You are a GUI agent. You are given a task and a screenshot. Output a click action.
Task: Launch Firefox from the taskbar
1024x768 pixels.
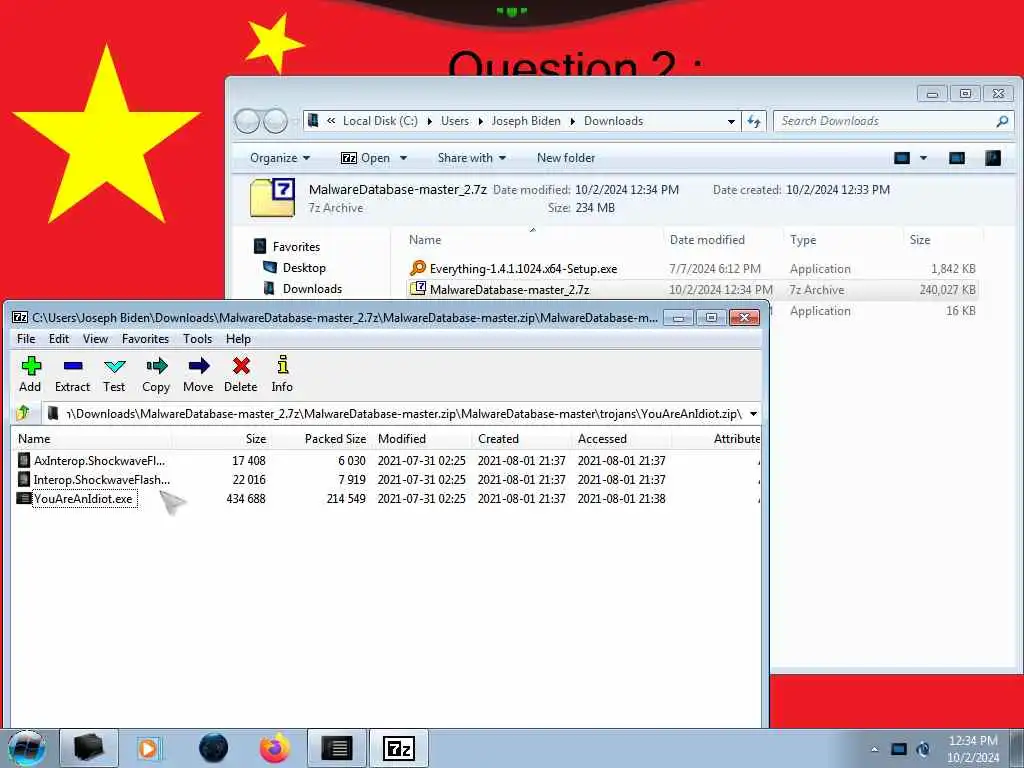click(x=275, y=748)
